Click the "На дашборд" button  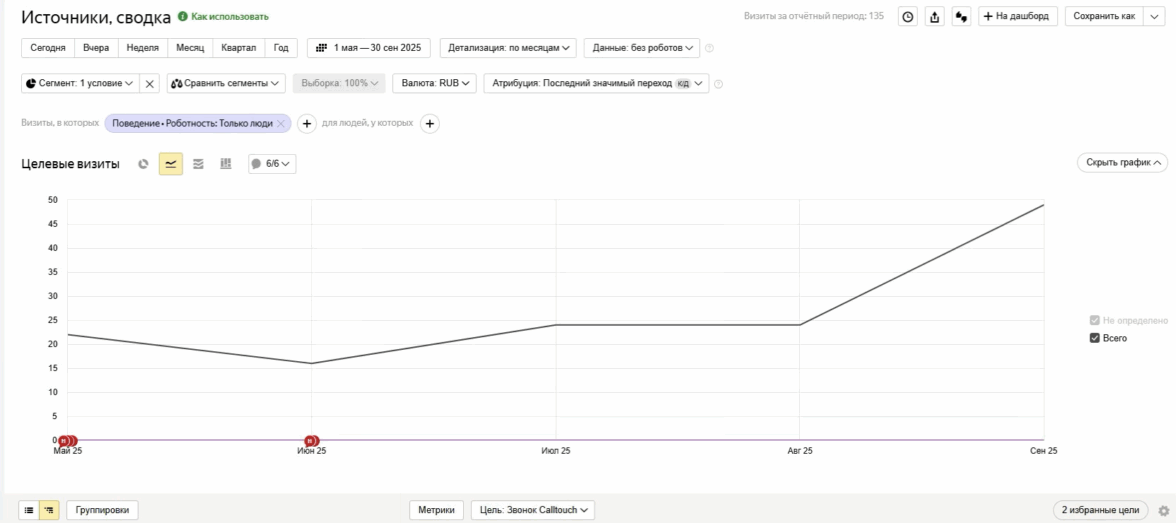[1016, 17]
